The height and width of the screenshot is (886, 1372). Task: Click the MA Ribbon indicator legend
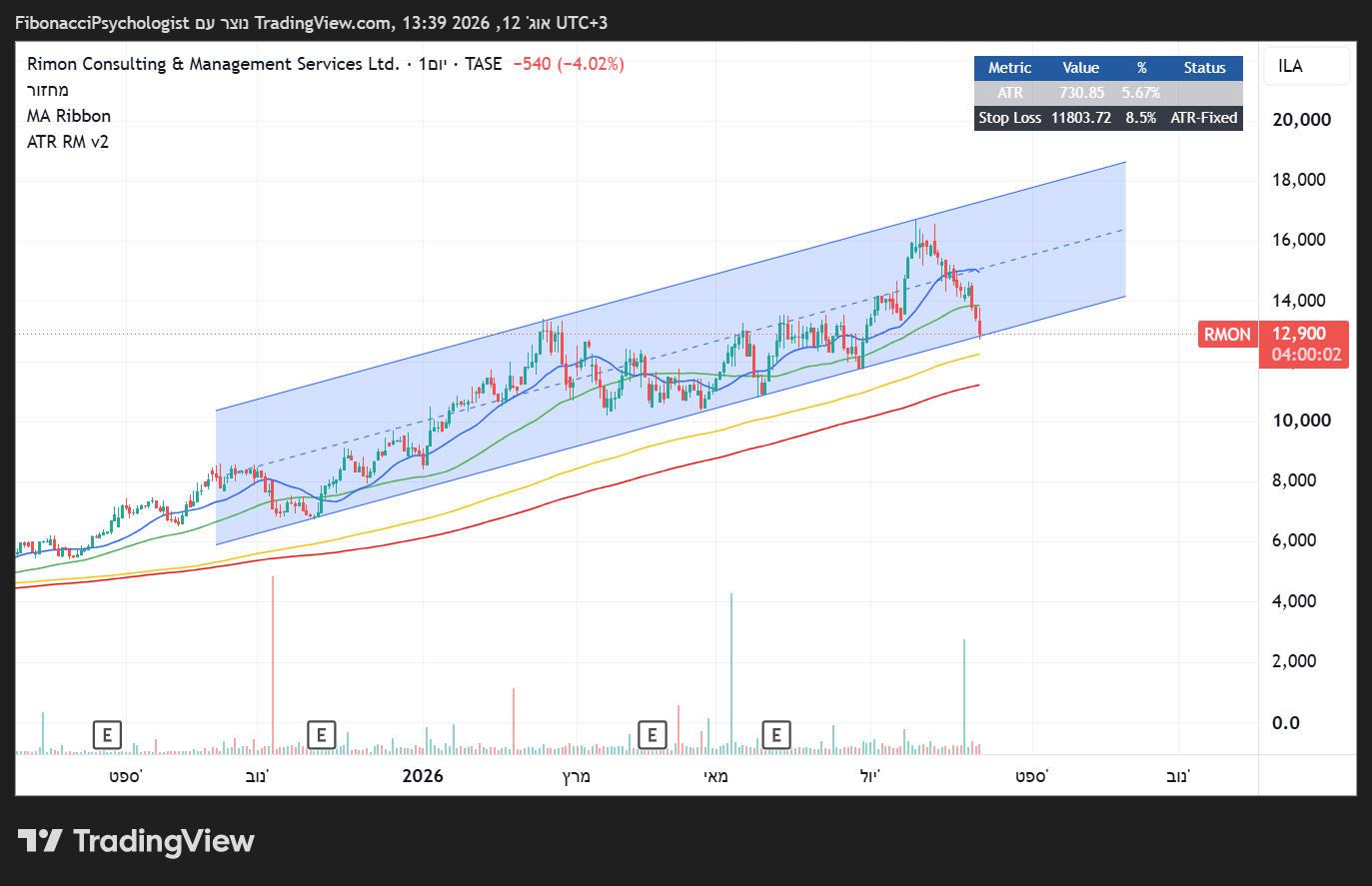[69, 116]
